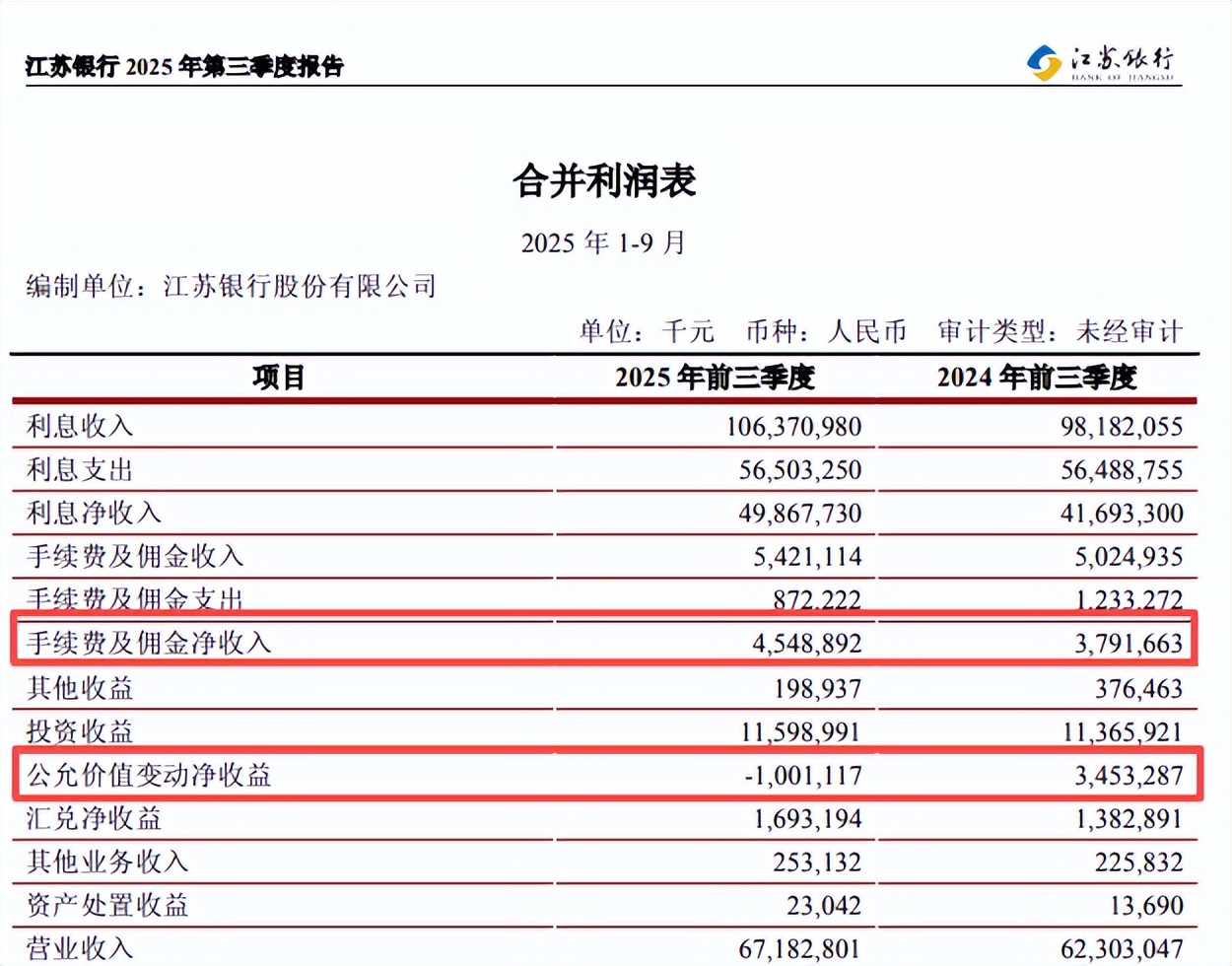Click the 手续费及佣金支出 row label
Viewport: 1232px width, 966px height.
pos(135,598)
